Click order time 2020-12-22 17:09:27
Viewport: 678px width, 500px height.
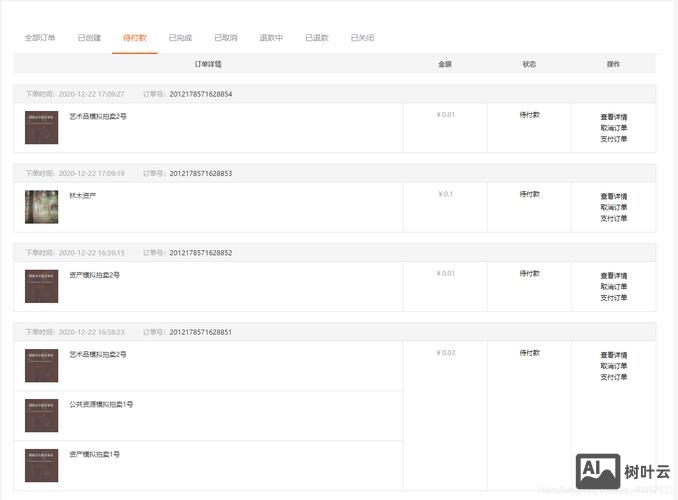(x=91, y=94)
